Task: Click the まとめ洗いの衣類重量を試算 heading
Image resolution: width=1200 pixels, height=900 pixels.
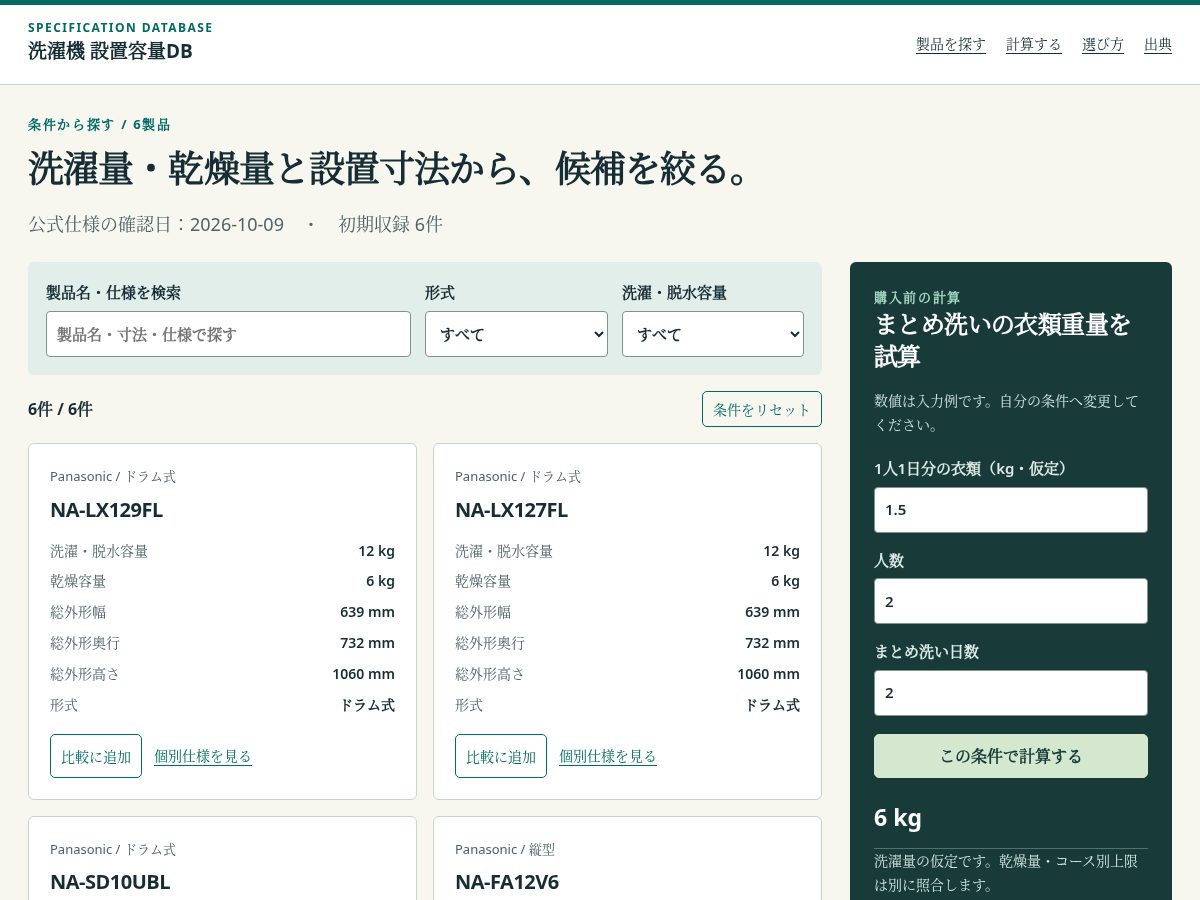Action: [1003, 340]
